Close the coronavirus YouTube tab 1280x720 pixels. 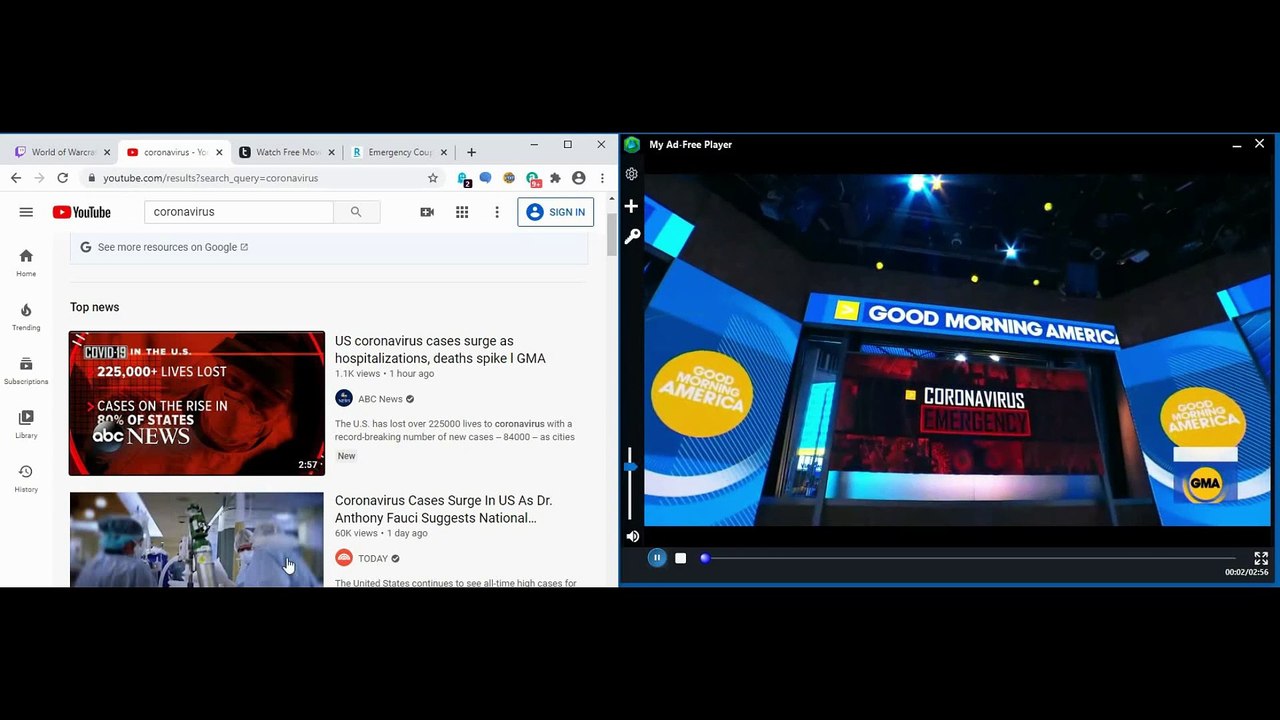pos(219,152)
